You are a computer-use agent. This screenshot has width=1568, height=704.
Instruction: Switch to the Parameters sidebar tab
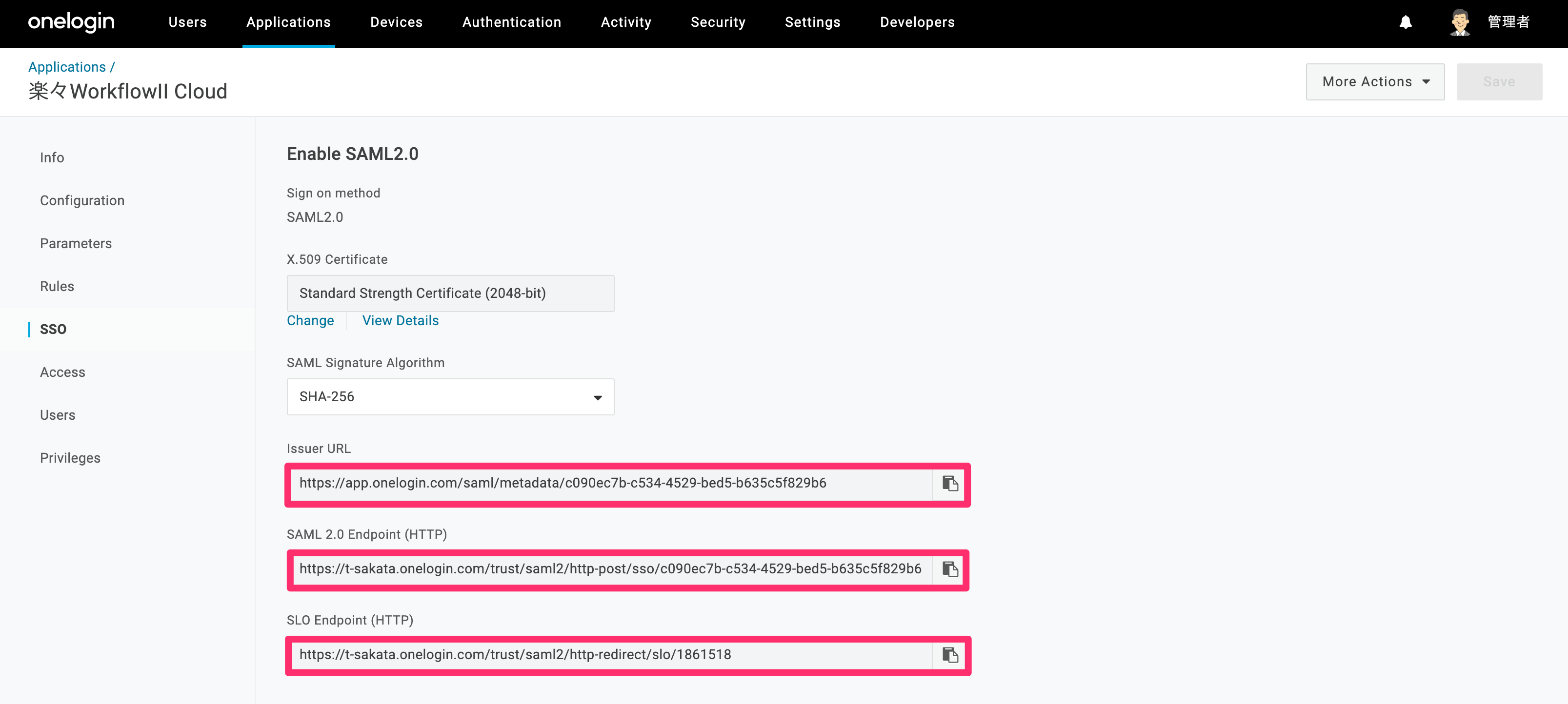tap(76, 243)
